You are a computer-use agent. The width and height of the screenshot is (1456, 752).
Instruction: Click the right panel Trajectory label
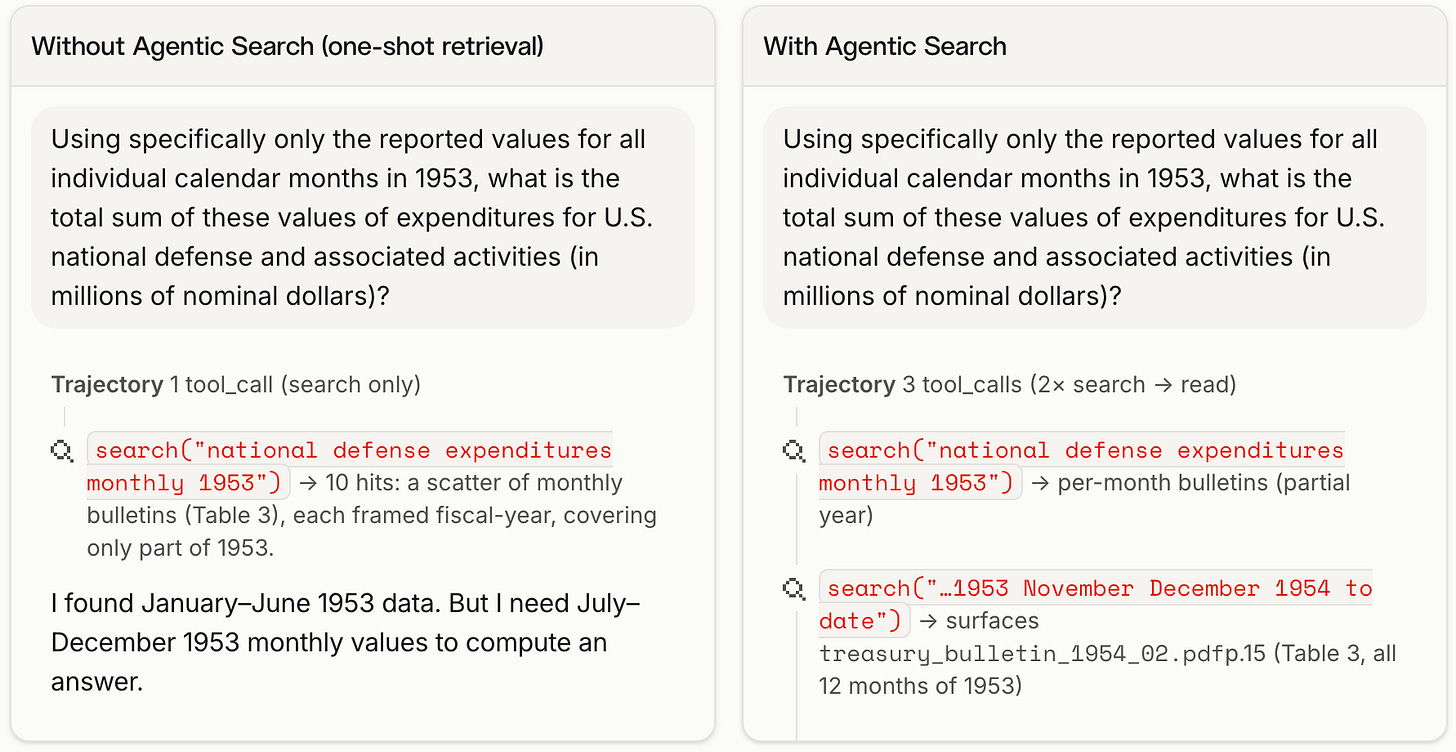click(839, 384)
